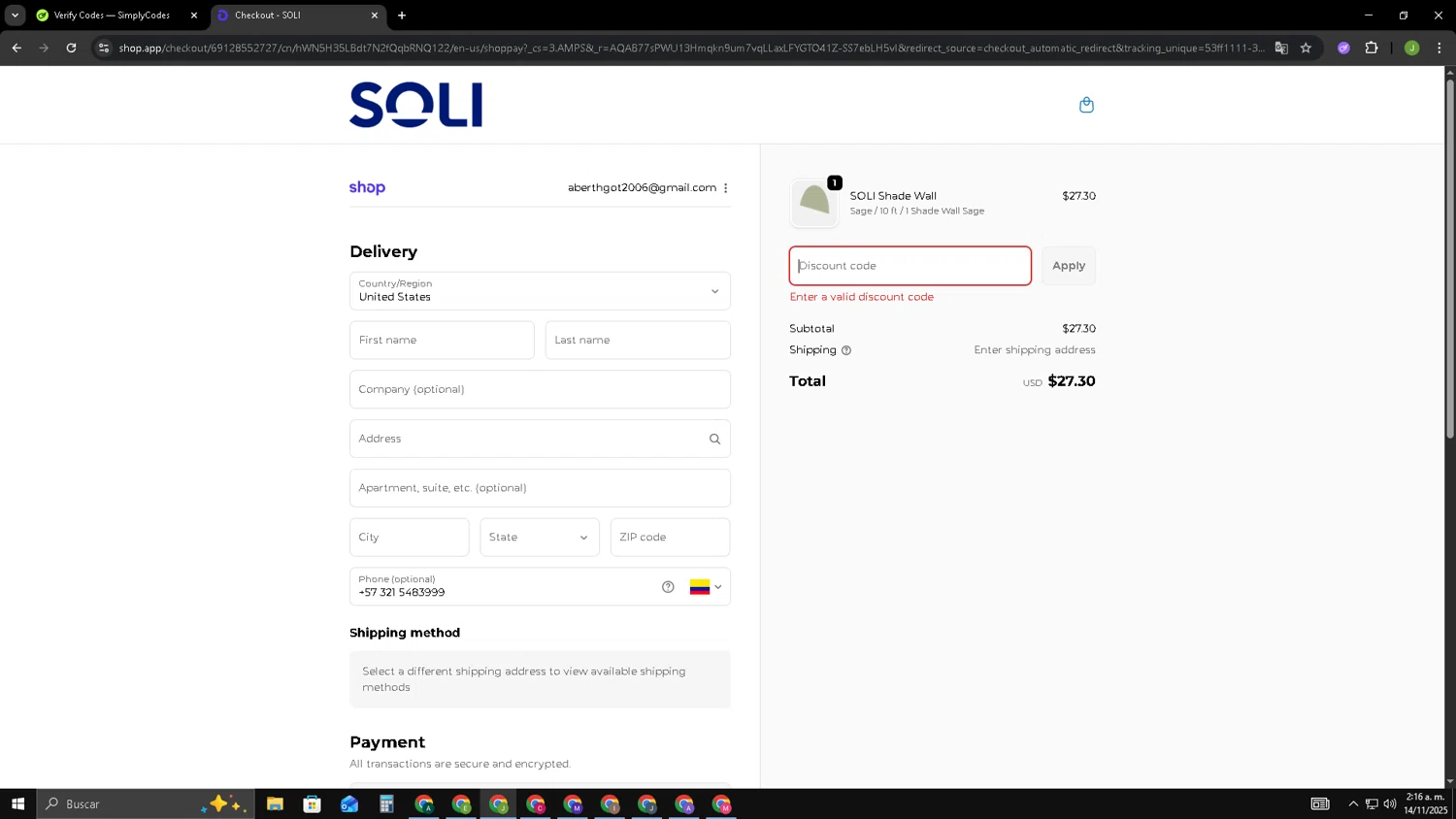Viewport: 1456px width, 819px height.
Task: Open the tab search dropdown arrow
Action: point(15,16)
